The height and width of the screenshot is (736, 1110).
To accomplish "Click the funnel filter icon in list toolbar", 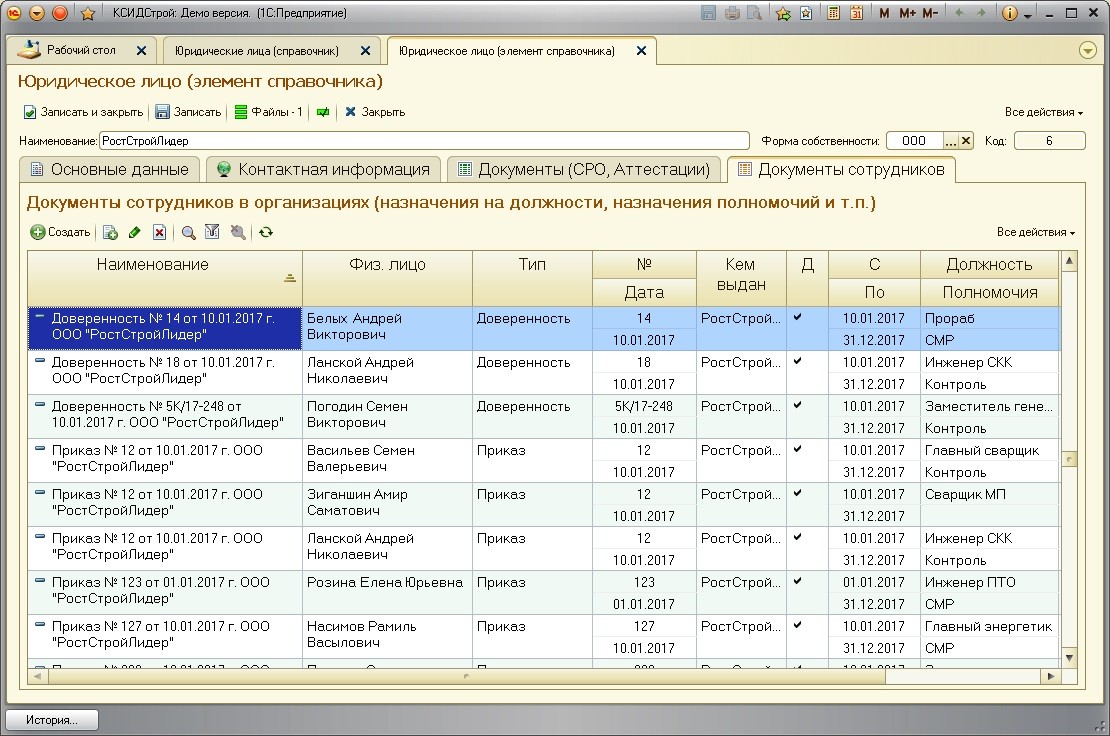I will point(212,232).
